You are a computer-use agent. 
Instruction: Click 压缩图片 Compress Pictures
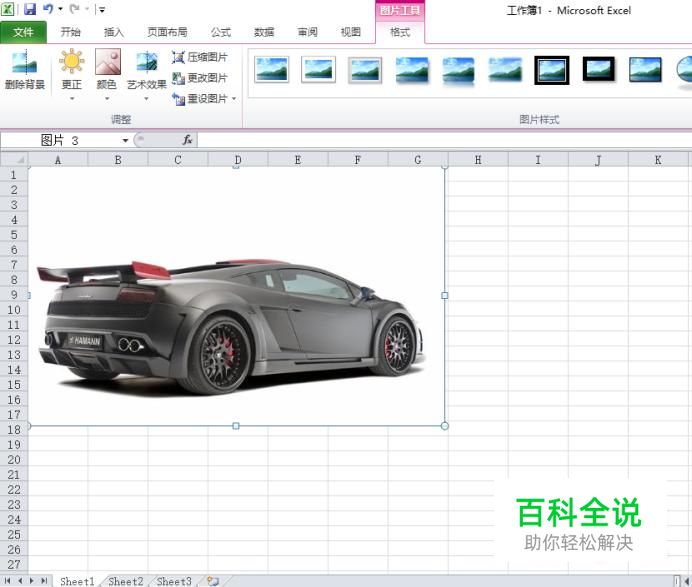[x=200, y=57]
